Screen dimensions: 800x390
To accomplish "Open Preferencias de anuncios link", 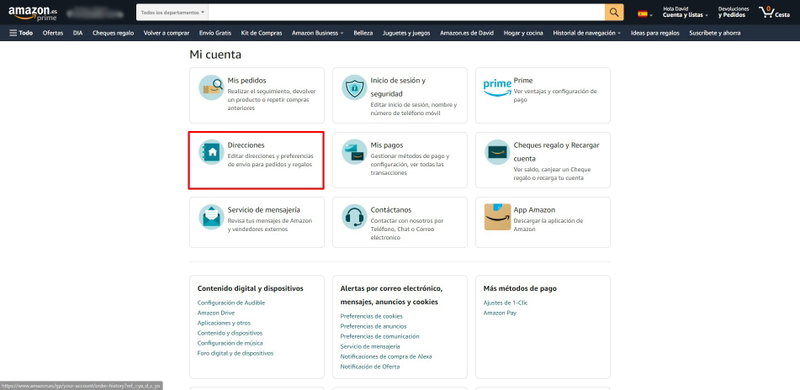I will 373,326.
